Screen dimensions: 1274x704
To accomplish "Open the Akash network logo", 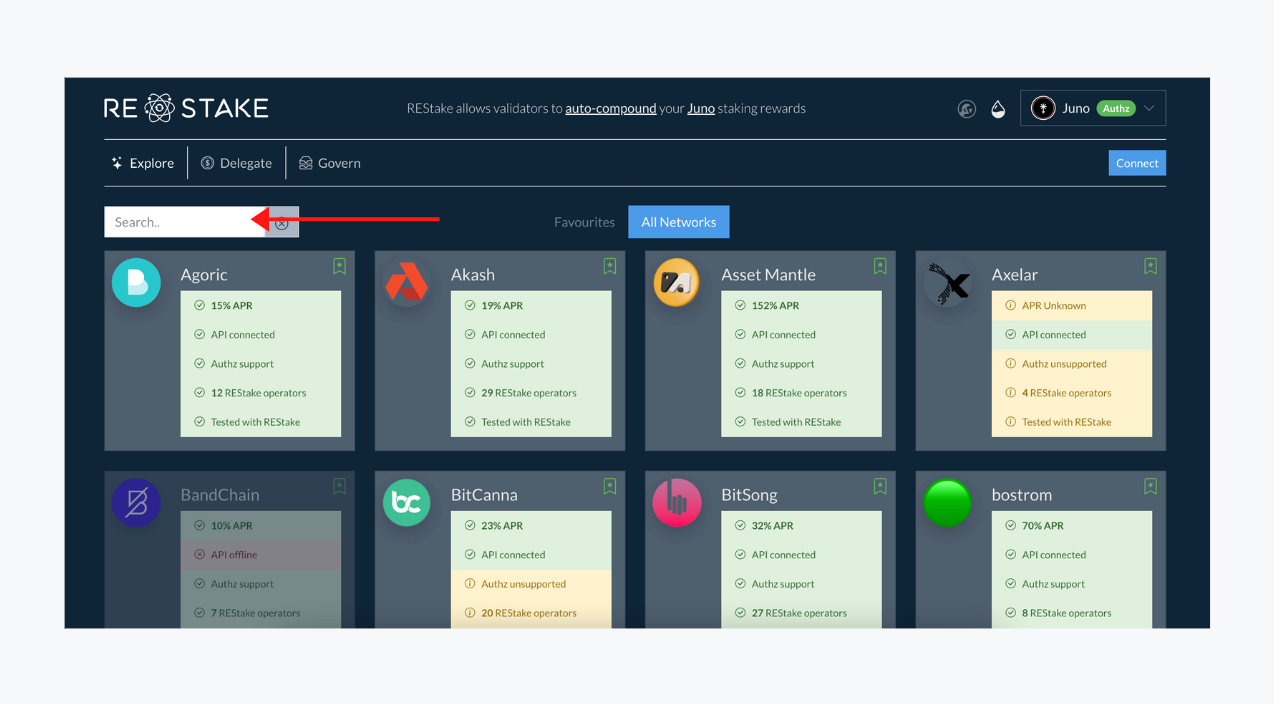I will coord(407,282).
